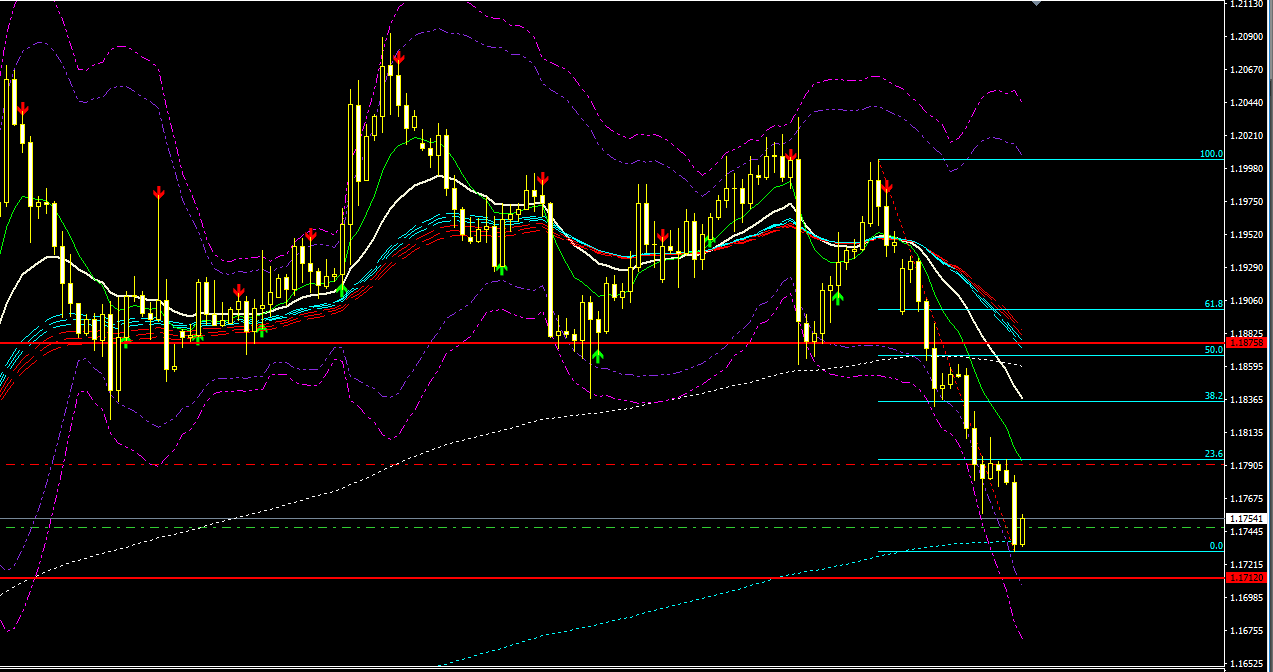Click the red down arrow at the Fibonacci 100.0 swing high

click(x=886, y=186)
